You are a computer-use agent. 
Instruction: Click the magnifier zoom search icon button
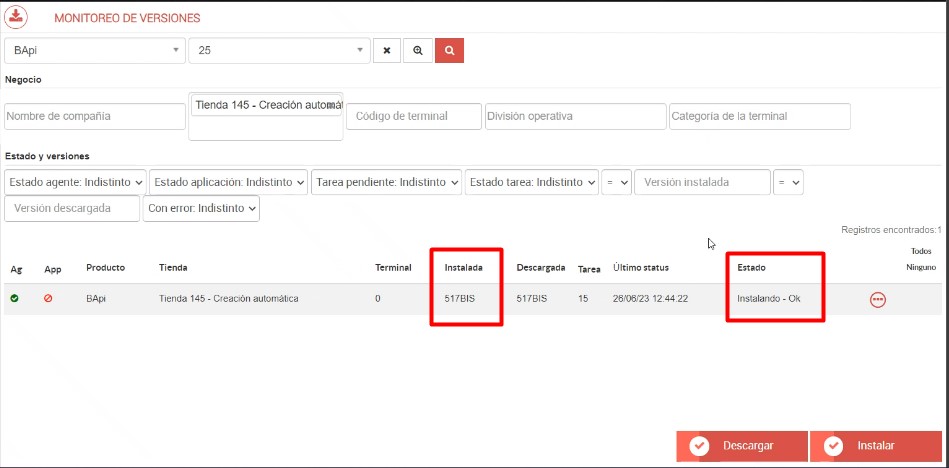[x=417, y=50]
